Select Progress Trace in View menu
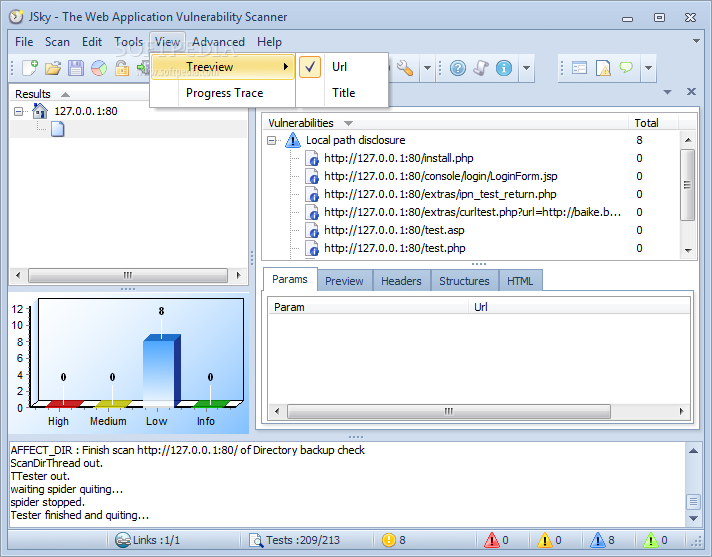The width and height of the screenshot is (712, 557). (x=224, y=93)
